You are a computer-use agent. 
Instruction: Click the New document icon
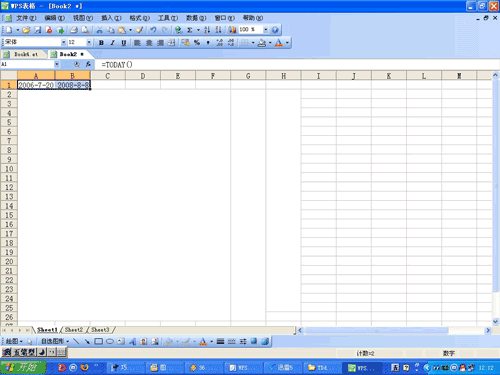pos(9,30)
